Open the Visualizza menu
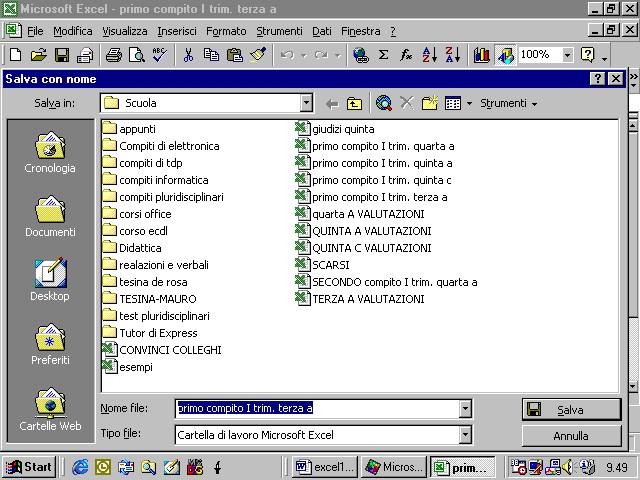The image size is (640, 480). (124, 31)
